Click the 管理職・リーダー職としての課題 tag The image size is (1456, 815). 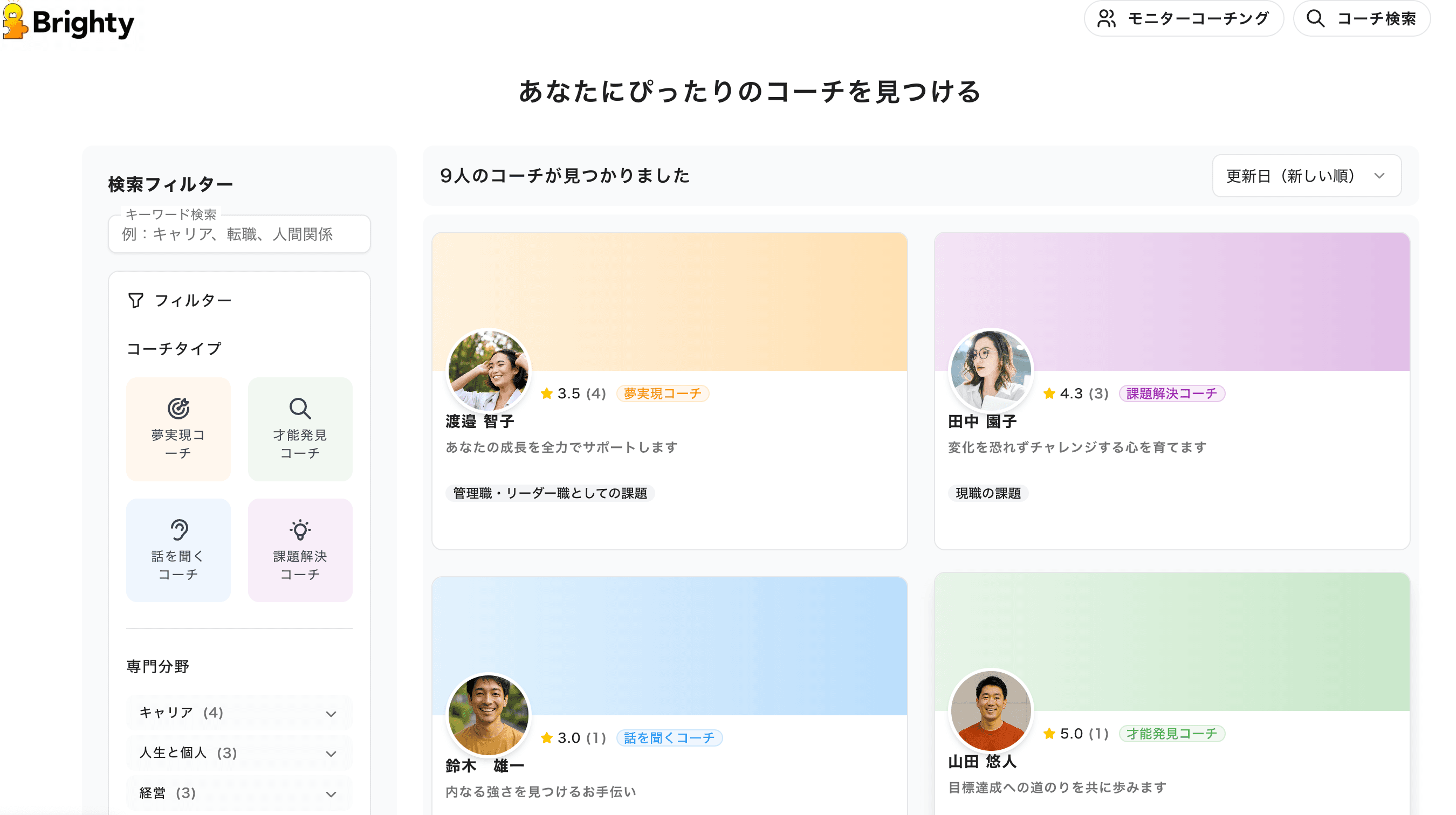(550, 493)
